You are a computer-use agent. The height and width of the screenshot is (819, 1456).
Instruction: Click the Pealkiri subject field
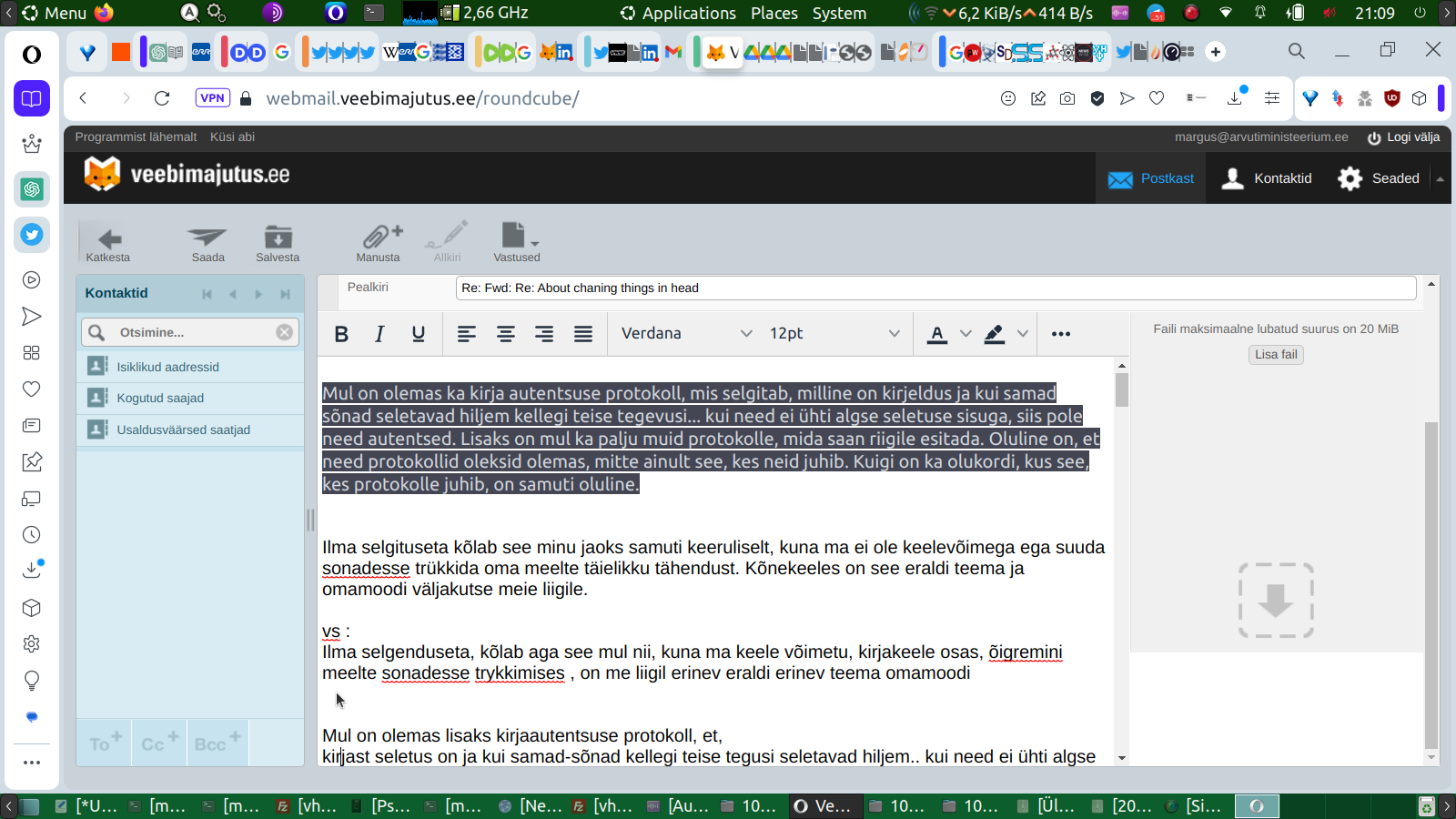[x=935, y=288]
